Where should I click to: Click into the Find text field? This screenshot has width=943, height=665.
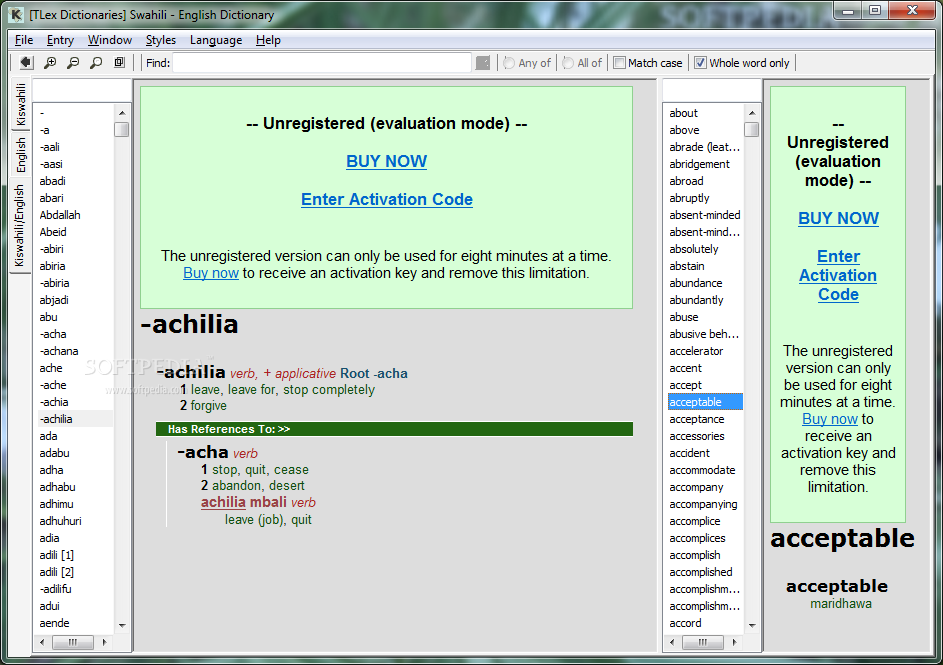[x=322, y=63]
